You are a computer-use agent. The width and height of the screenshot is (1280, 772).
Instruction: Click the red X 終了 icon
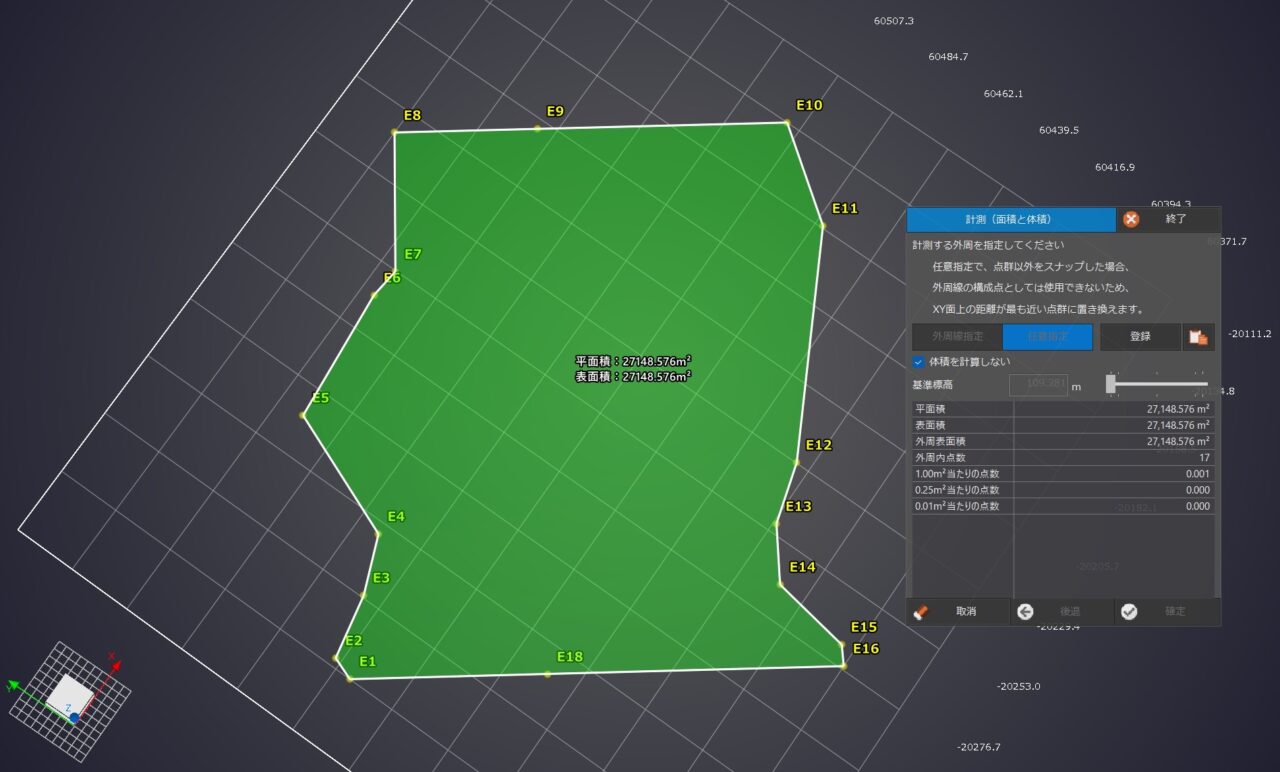[x=1131, y=219]
